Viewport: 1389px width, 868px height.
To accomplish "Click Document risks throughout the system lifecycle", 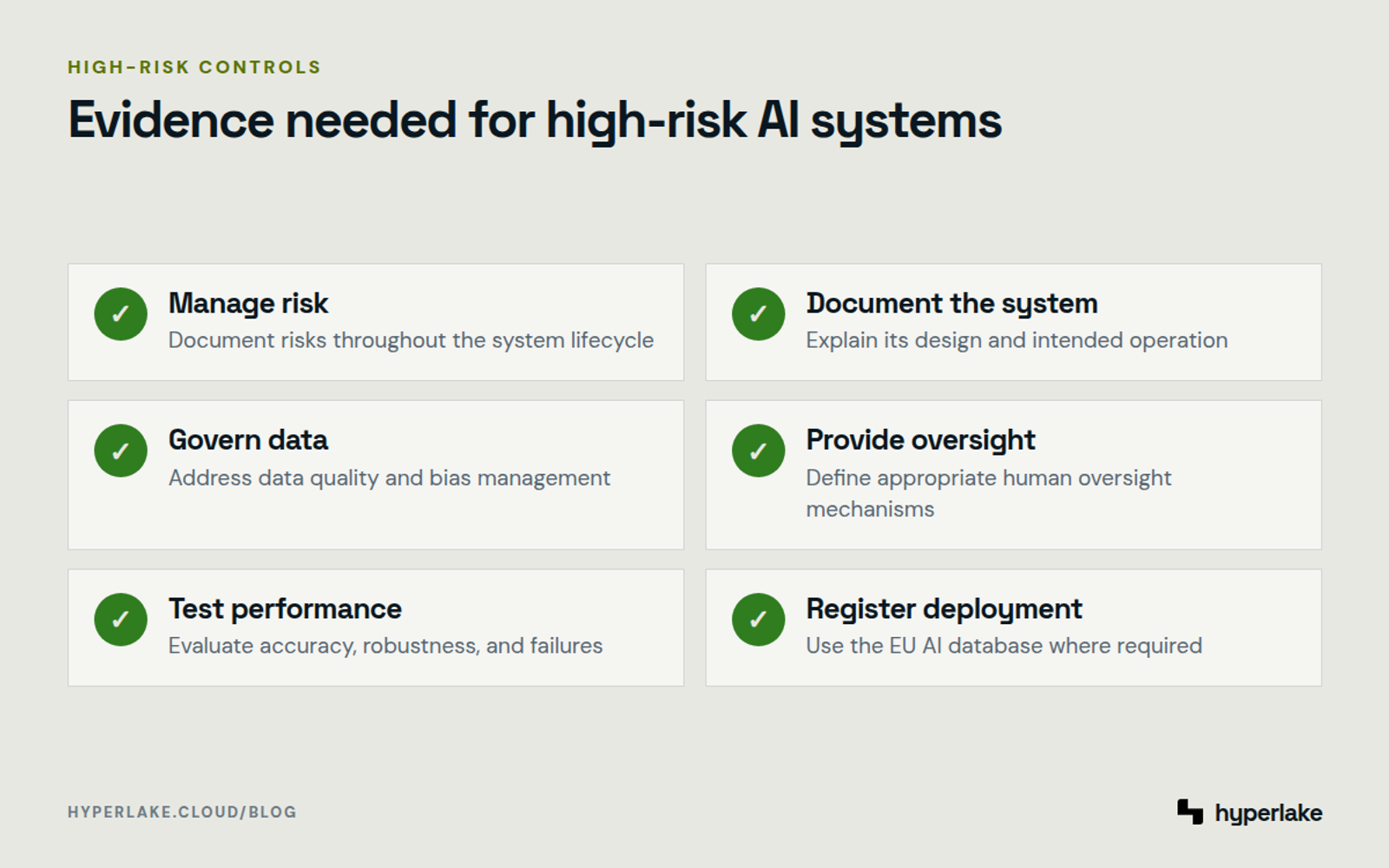I will pos(411,340).
